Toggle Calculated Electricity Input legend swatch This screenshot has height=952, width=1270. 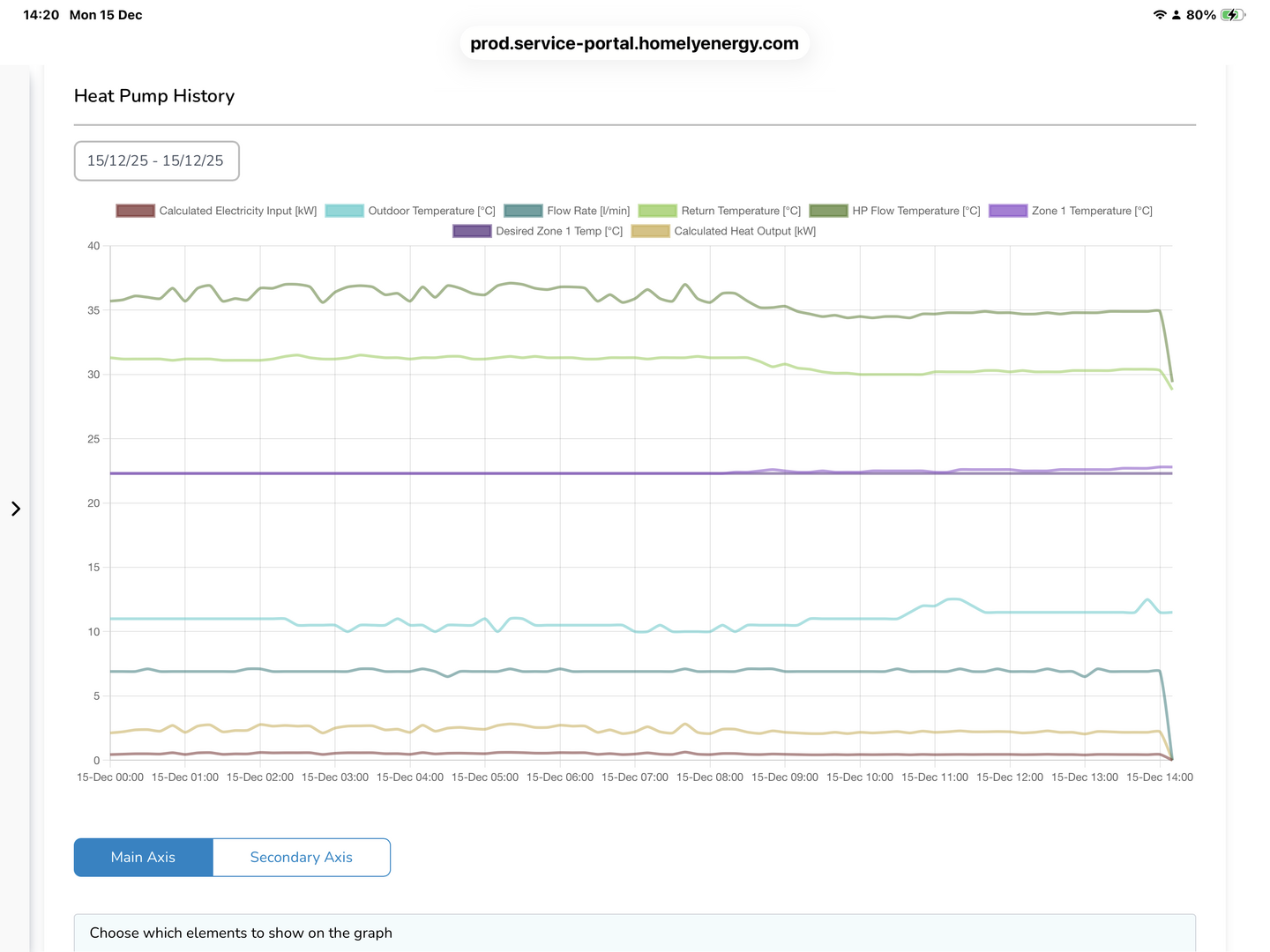136,211
